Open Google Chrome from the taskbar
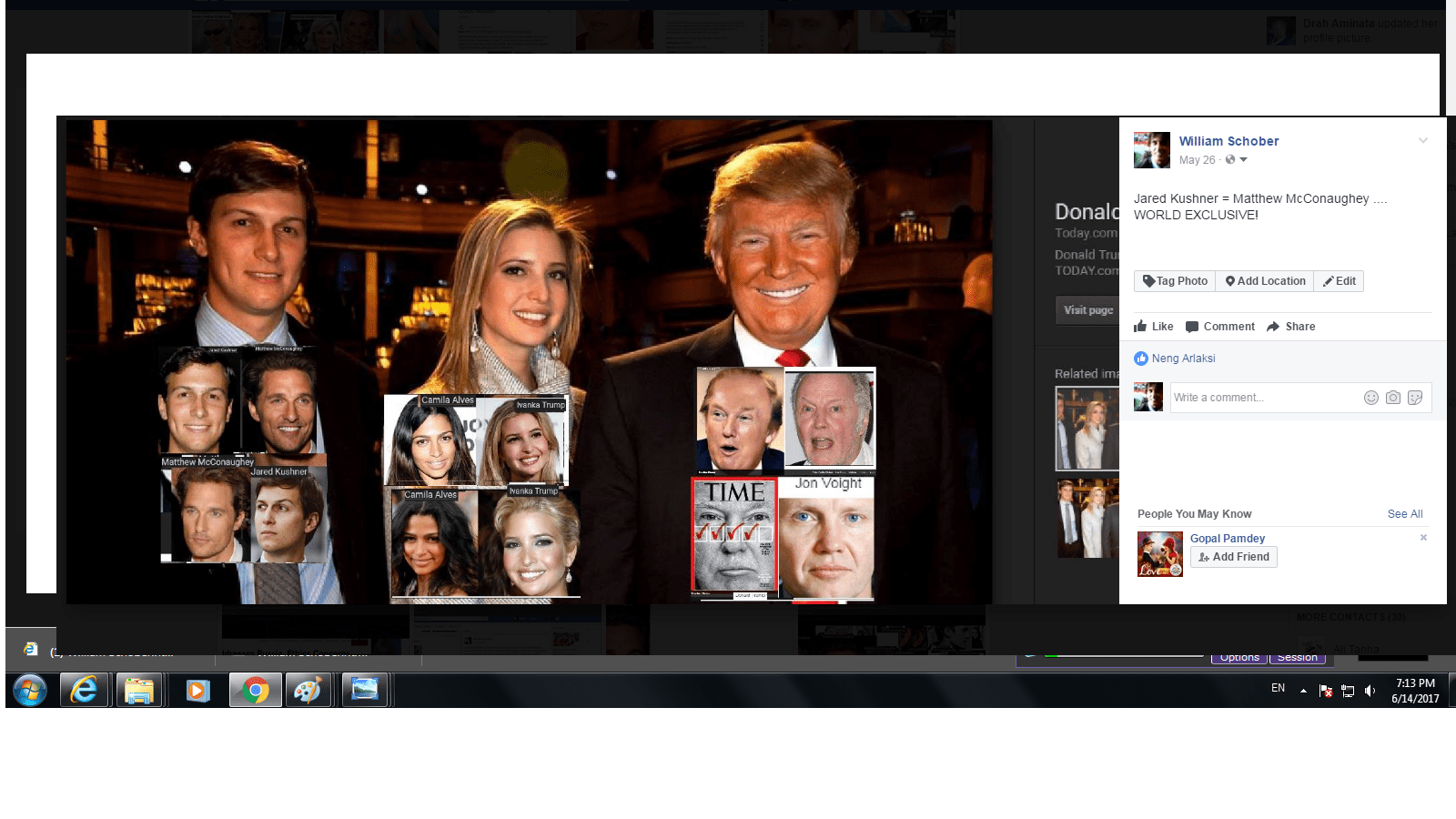Screen dimensions: 1456x819 click(255, 692)
